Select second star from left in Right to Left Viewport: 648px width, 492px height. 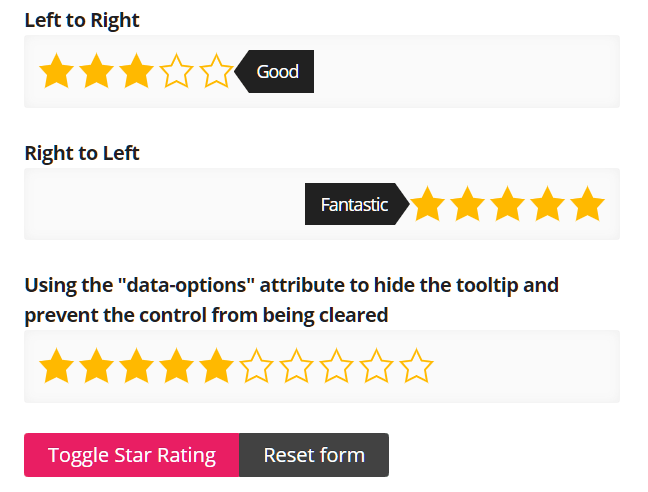(467, 204)
